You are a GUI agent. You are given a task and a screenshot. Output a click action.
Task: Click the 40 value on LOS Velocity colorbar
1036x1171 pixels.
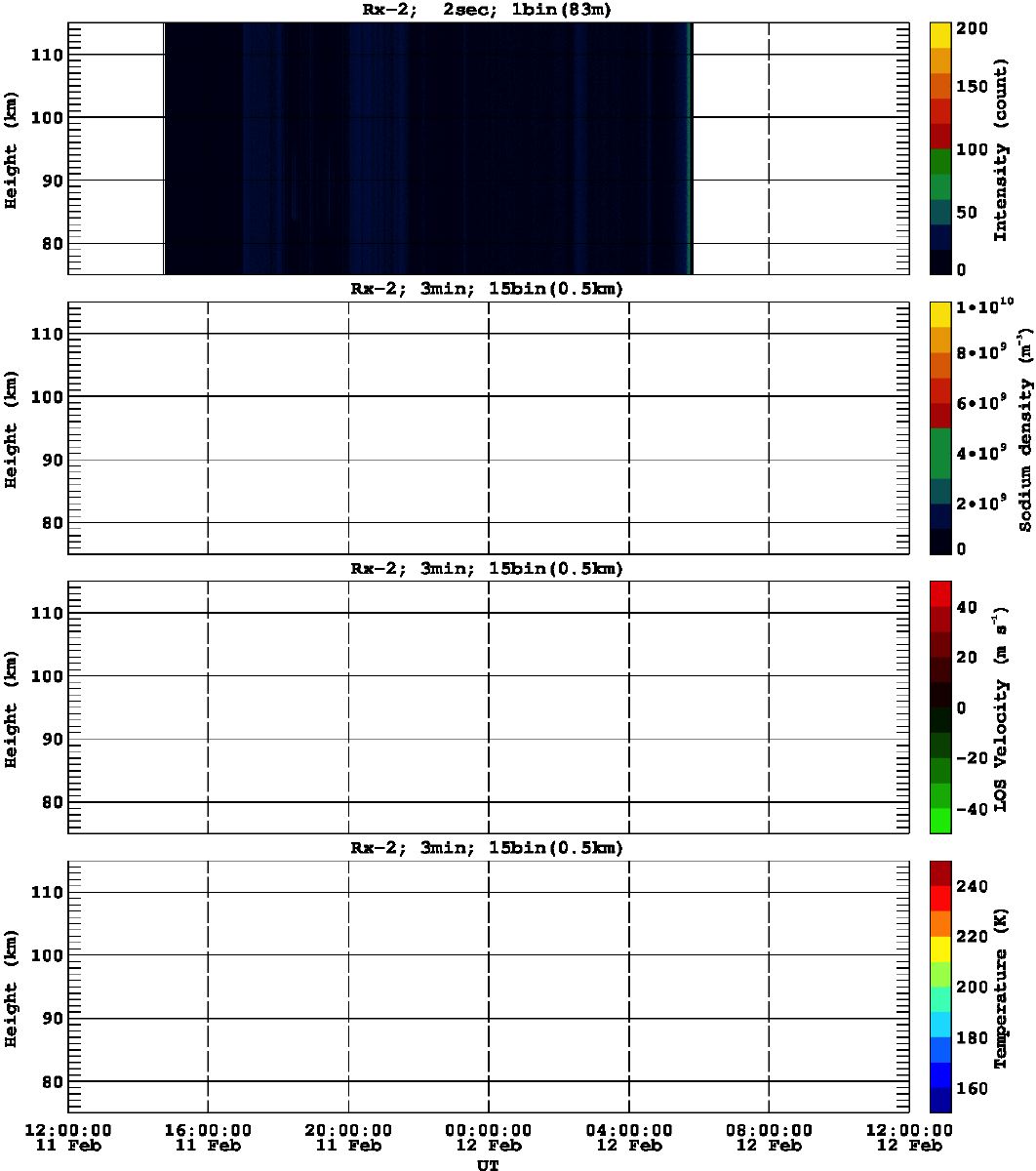[x=968, y=607]
